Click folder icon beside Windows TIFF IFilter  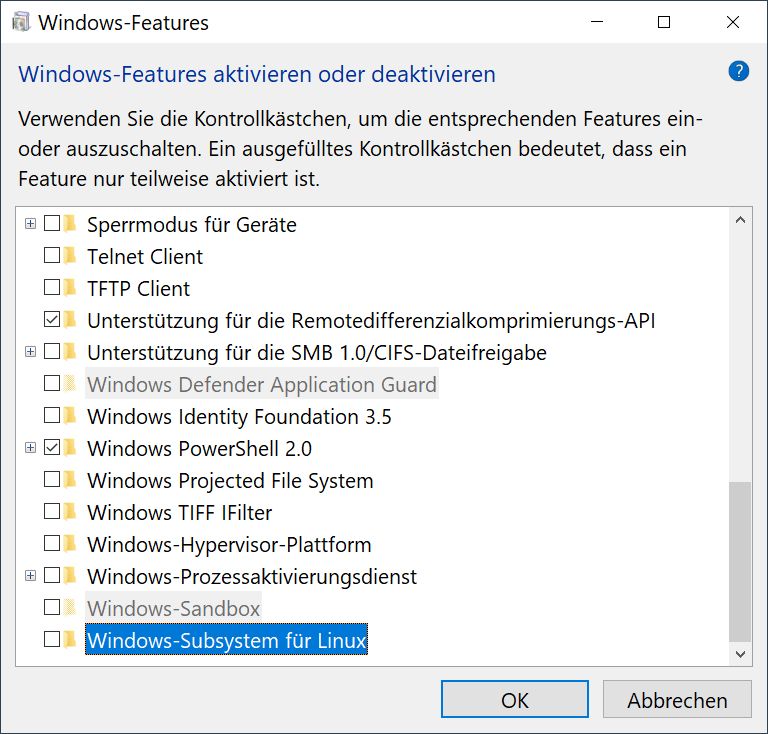coord(70,512)
